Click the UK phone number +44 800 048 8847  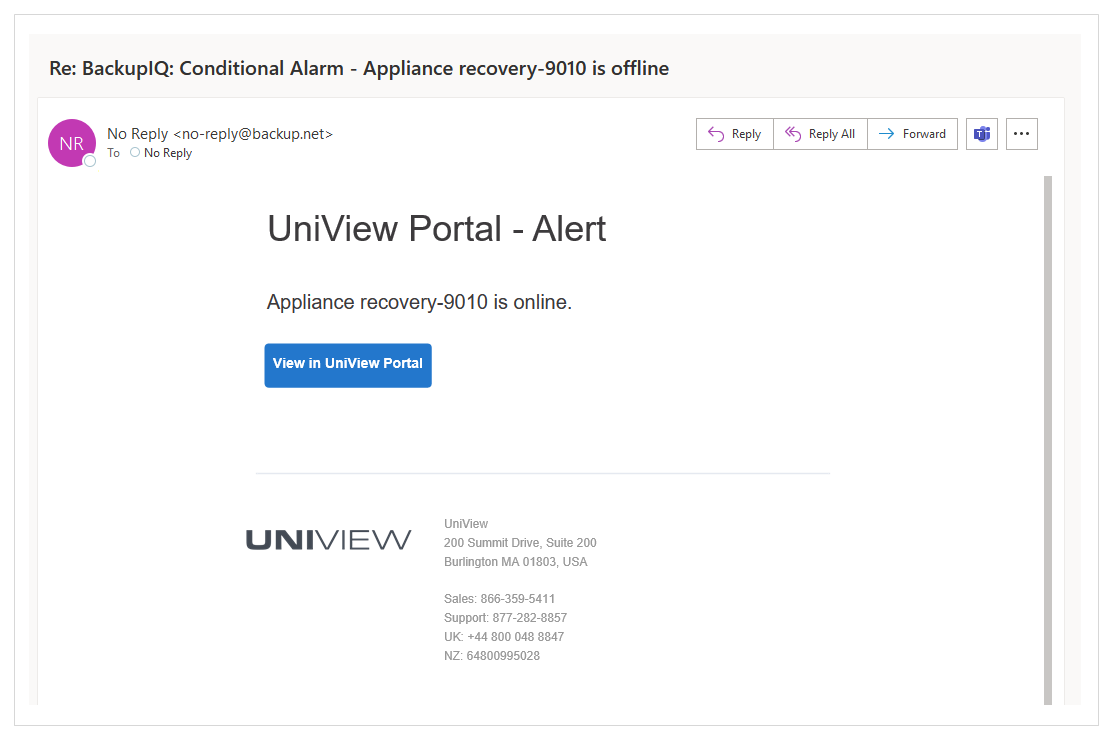click(x=516, y=637)
